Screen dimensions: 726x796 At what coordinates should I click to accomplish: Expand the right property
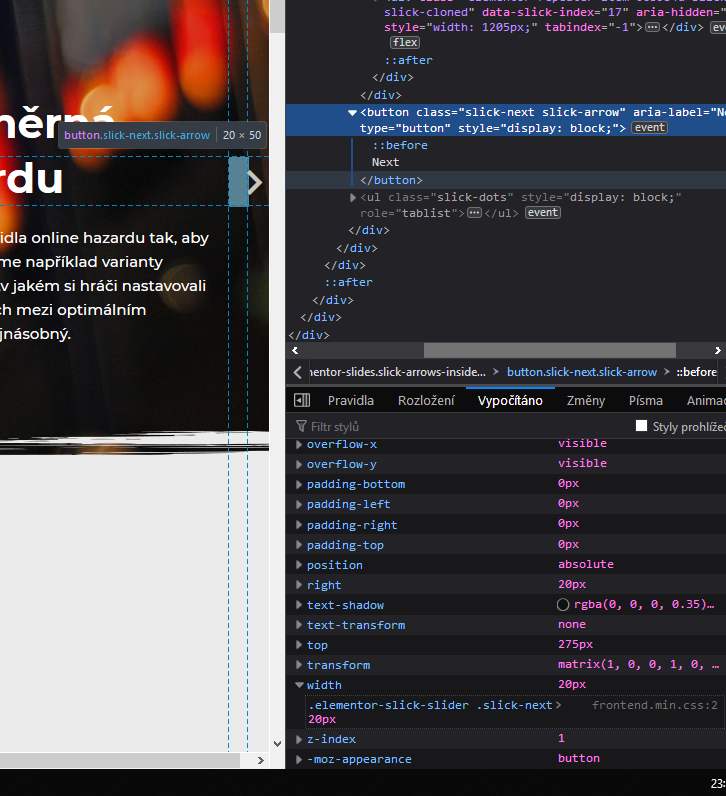coord(299,585)
